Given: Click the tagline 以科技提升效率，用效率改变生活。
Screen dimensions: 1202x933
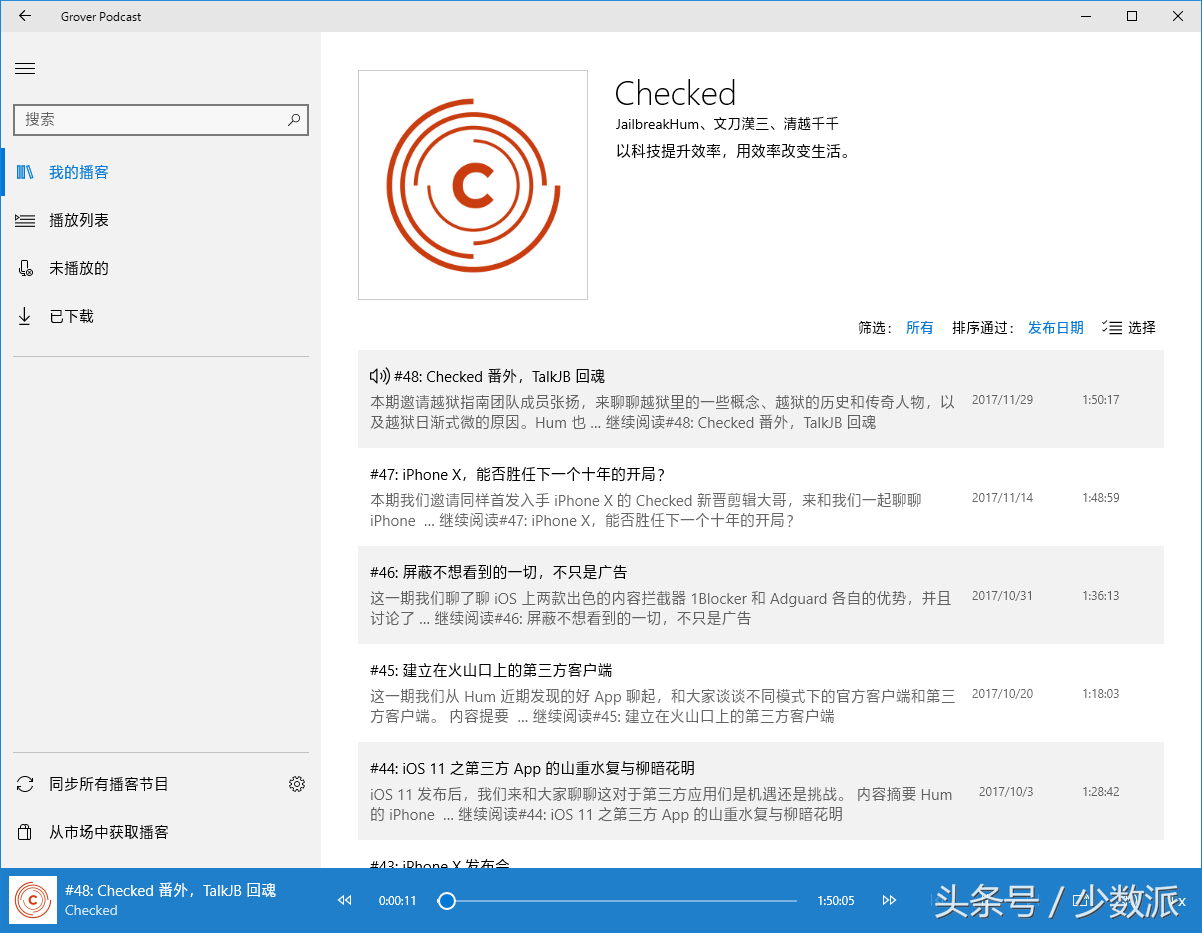Looking at the screenshot, I should (735, 152).
